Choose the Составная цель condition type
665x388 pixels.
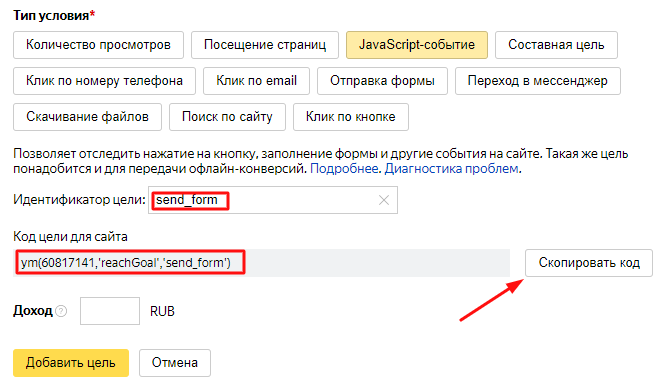[x=556, y=45]
